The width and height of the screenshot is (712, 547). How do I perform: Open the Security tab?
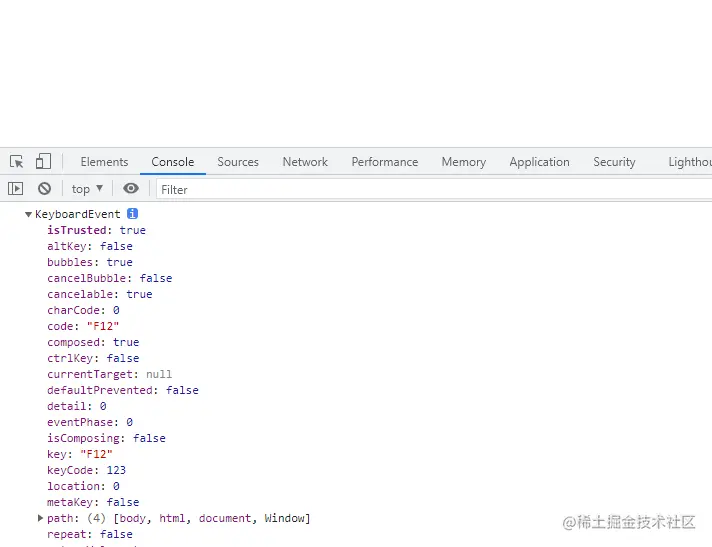point(614,162)
